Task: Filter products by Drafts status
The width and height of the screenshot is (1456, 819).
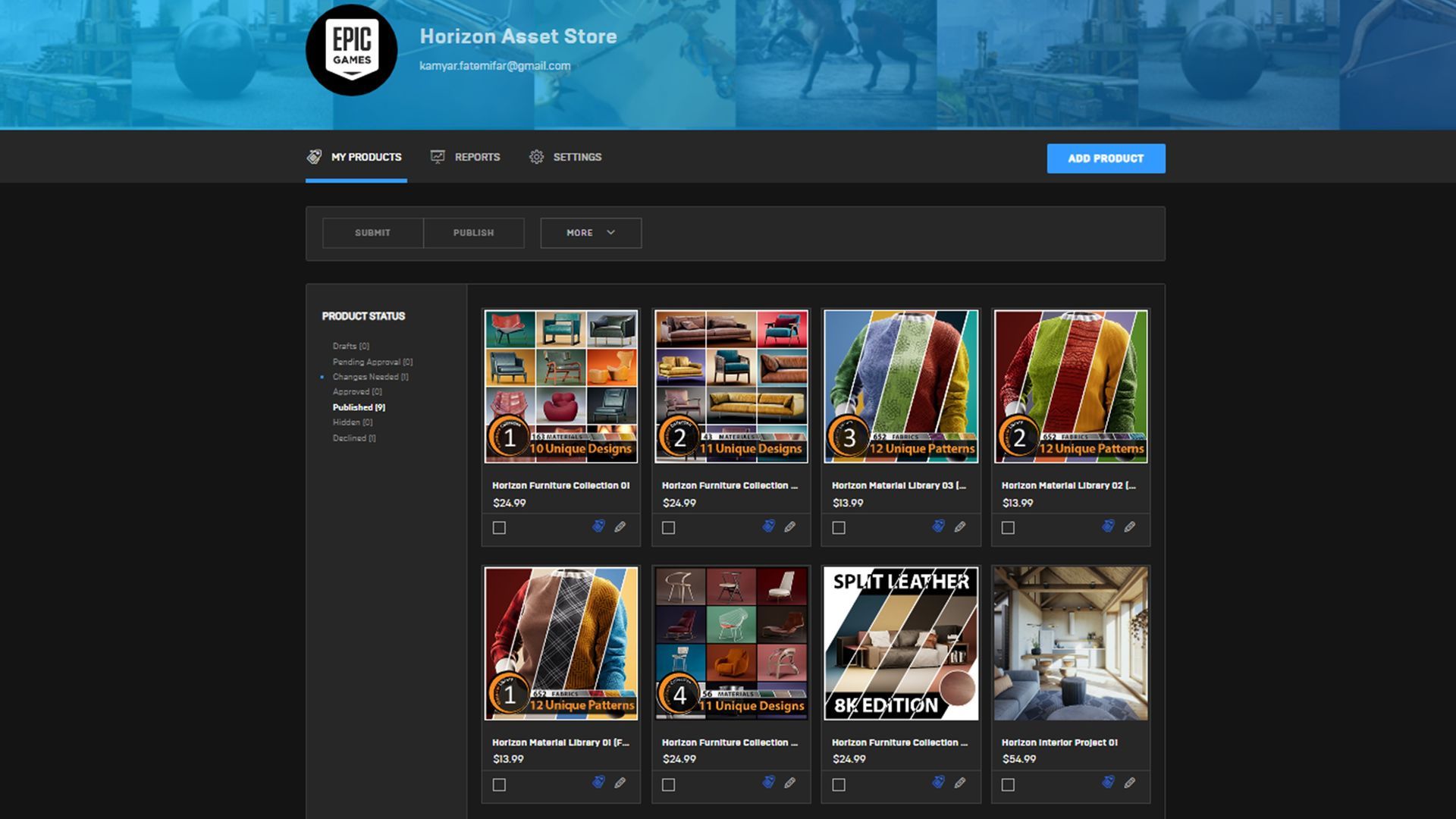Action: (350, 346)
